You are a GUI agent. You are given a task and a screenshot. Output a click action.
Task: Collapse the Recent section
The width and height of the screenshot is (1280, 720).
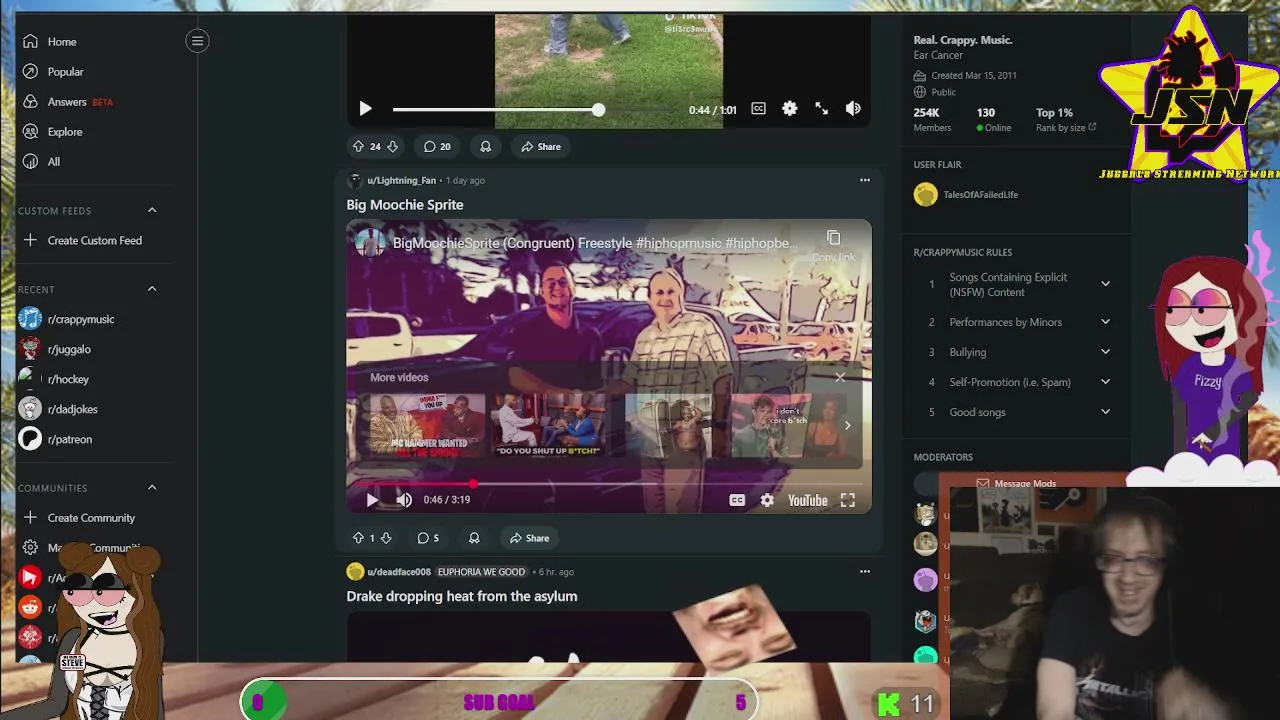152,289
